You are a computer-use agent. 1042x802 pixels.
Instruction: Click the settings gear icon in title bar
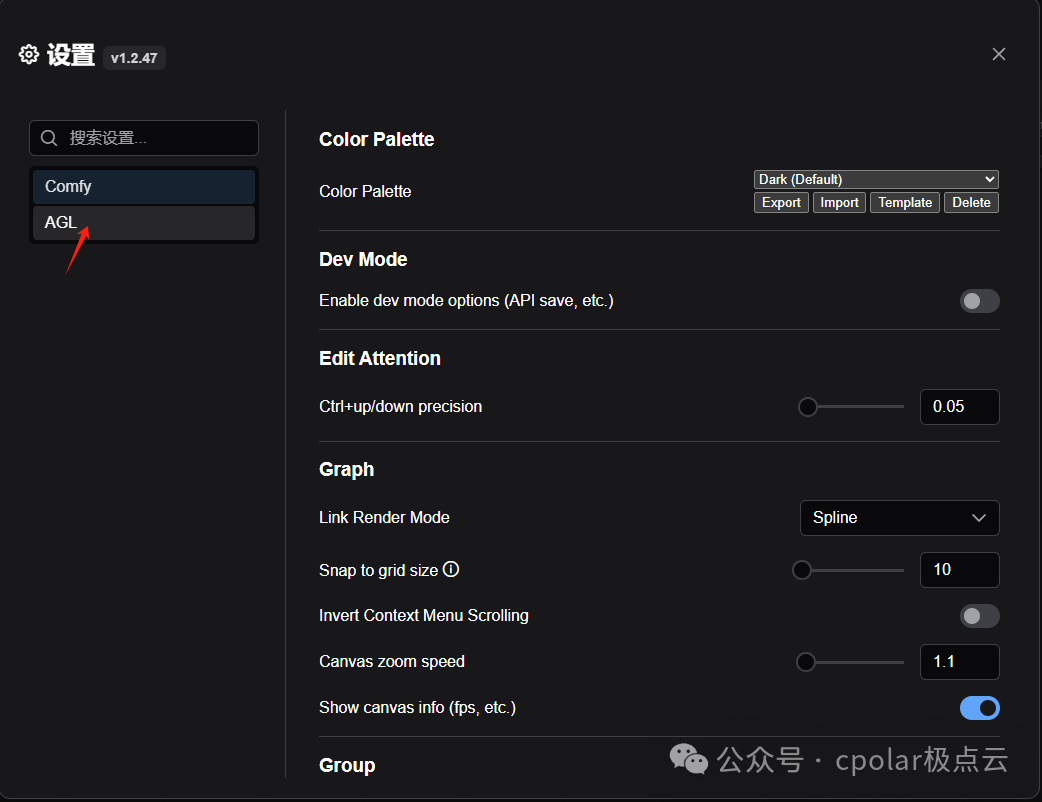pyautogui.click(x=28, y=54)
